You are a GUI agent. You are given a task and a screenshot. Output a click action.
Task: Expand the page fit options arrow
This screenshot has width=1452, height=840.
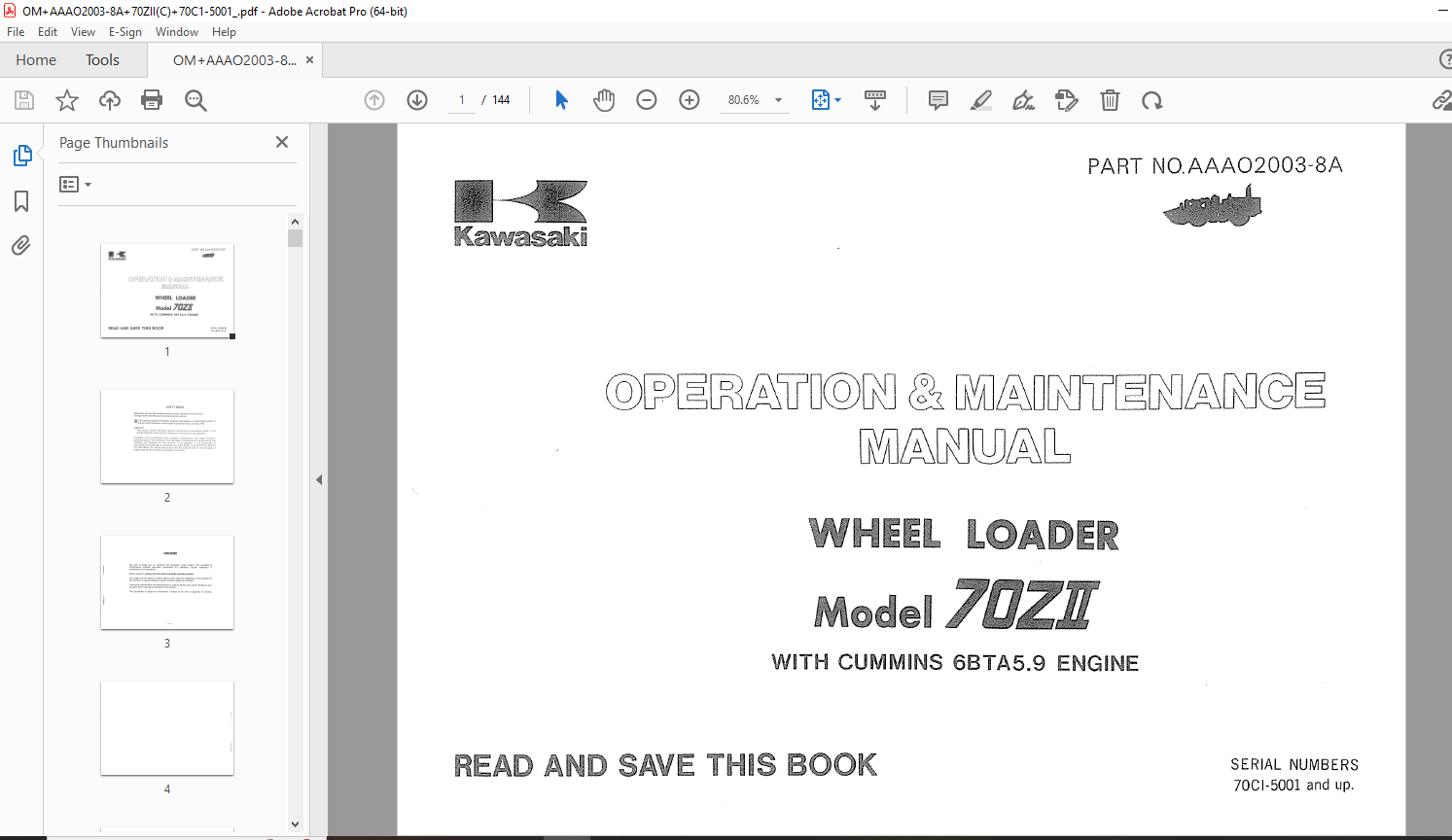pos(837,100)
